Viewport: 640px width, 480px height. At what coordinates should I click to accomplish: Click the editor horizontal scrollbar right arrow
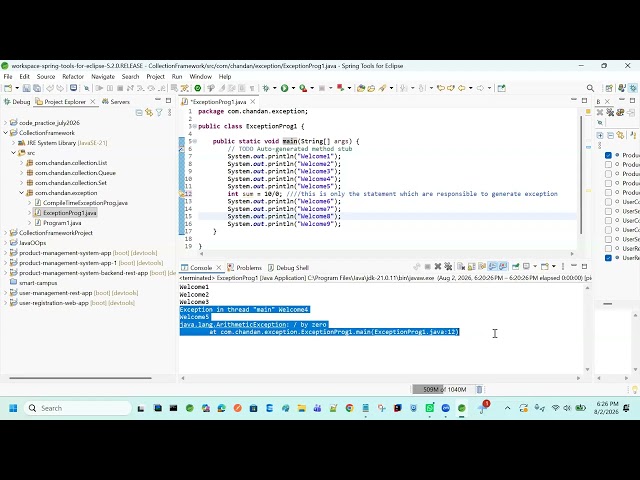(572, 253)
